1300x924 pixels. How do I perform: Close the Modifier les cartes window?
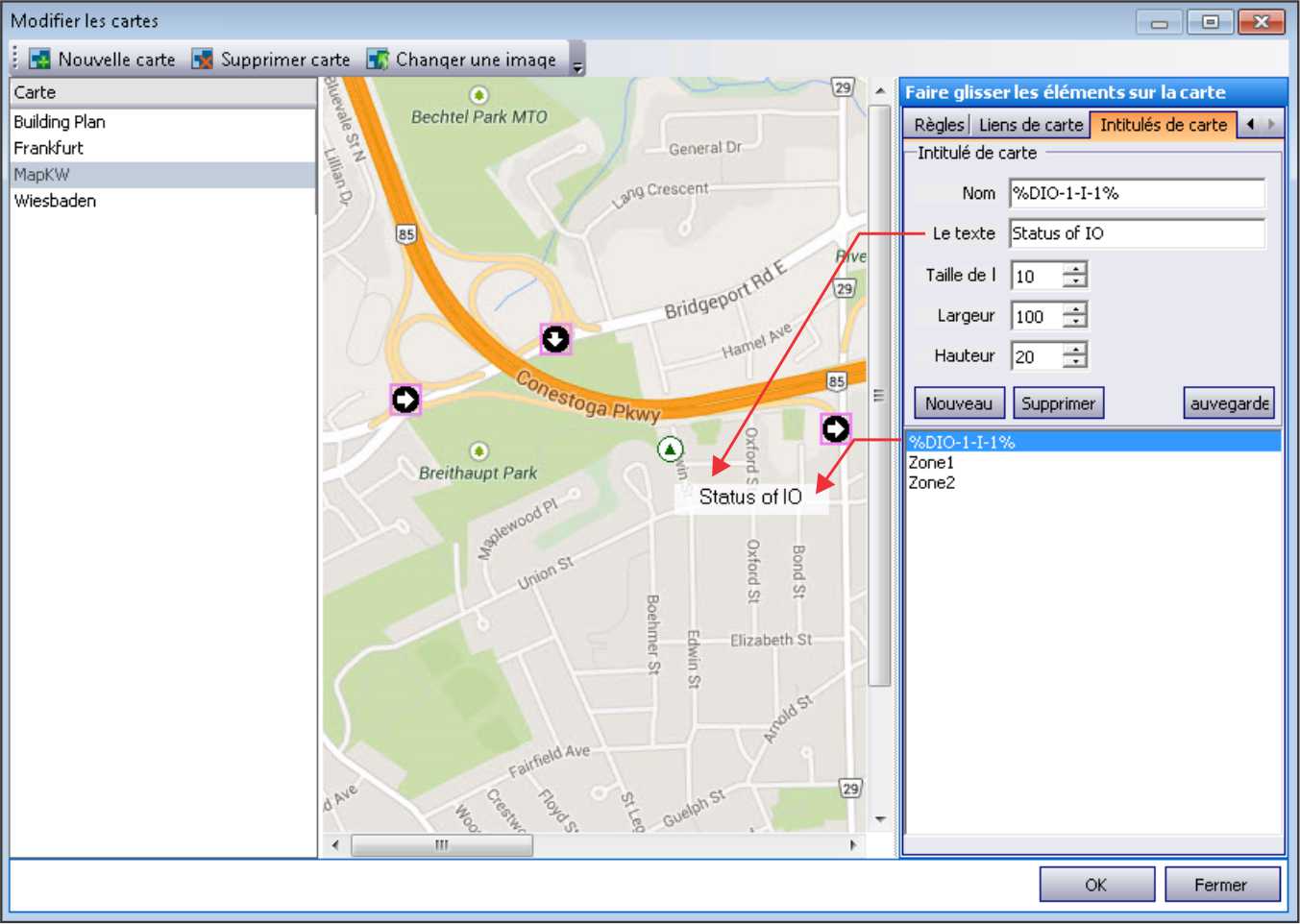[1262, 22]
